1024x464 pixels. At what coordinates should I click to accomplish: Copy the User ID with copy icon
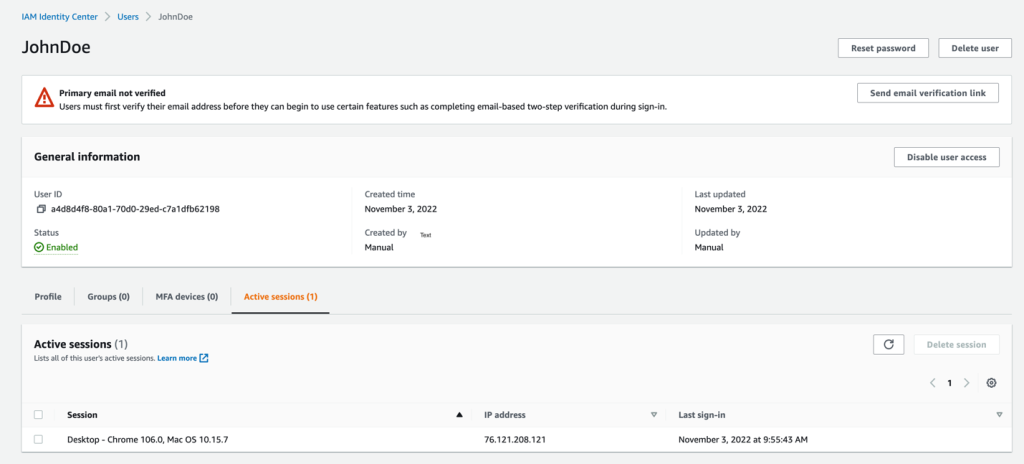(x=40, y=209)
